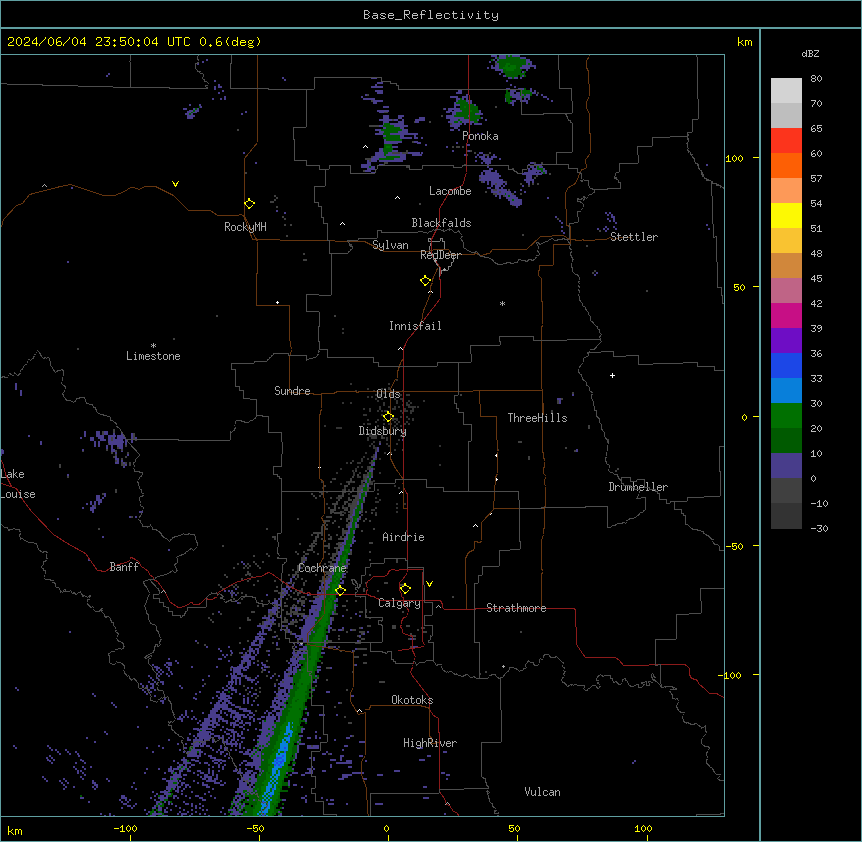The image size is (862, 842).
Task: Click the Sylvan label
Action: point(390,245)
